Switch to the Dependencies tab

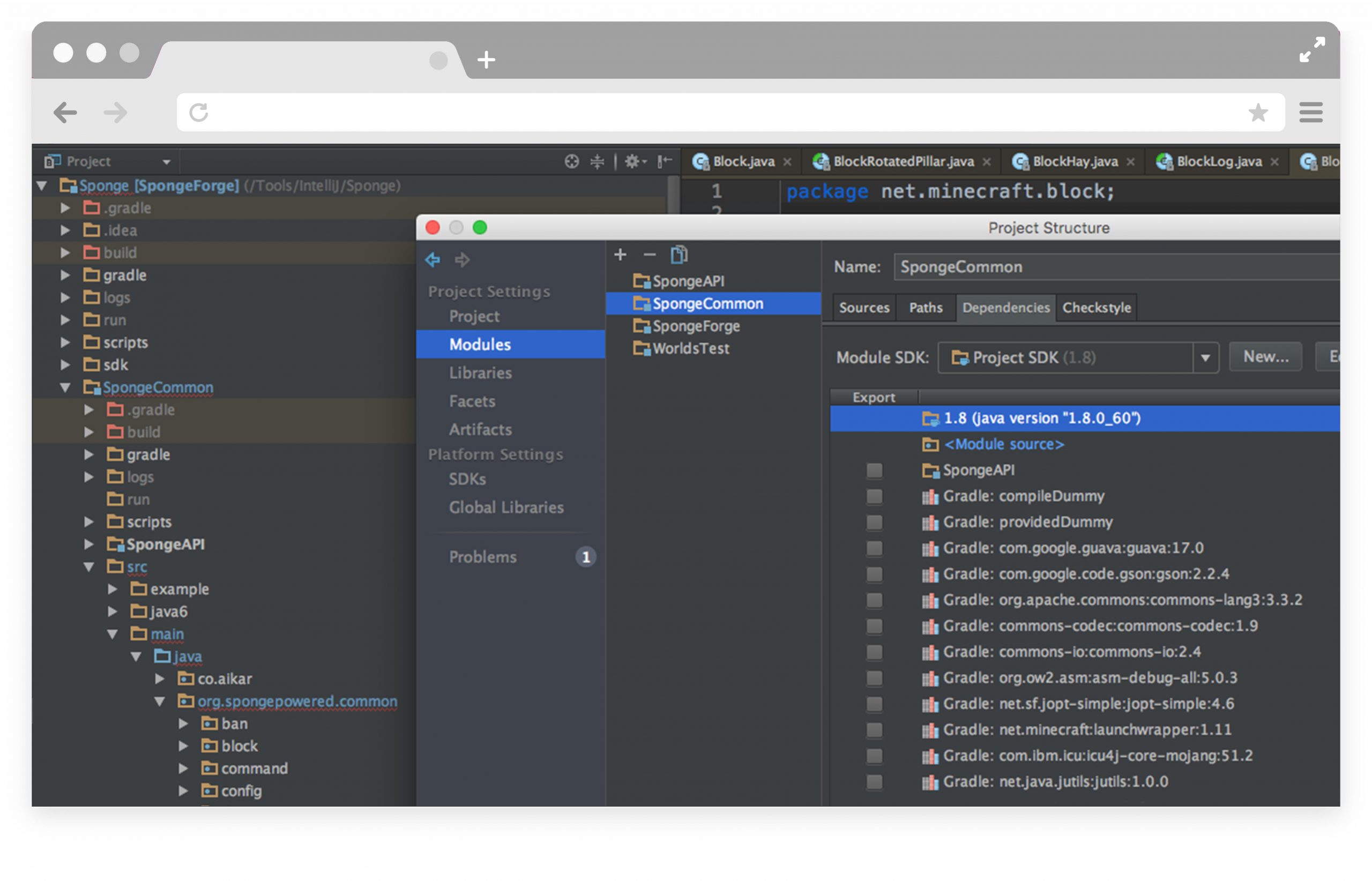(x=1006, y=308)
